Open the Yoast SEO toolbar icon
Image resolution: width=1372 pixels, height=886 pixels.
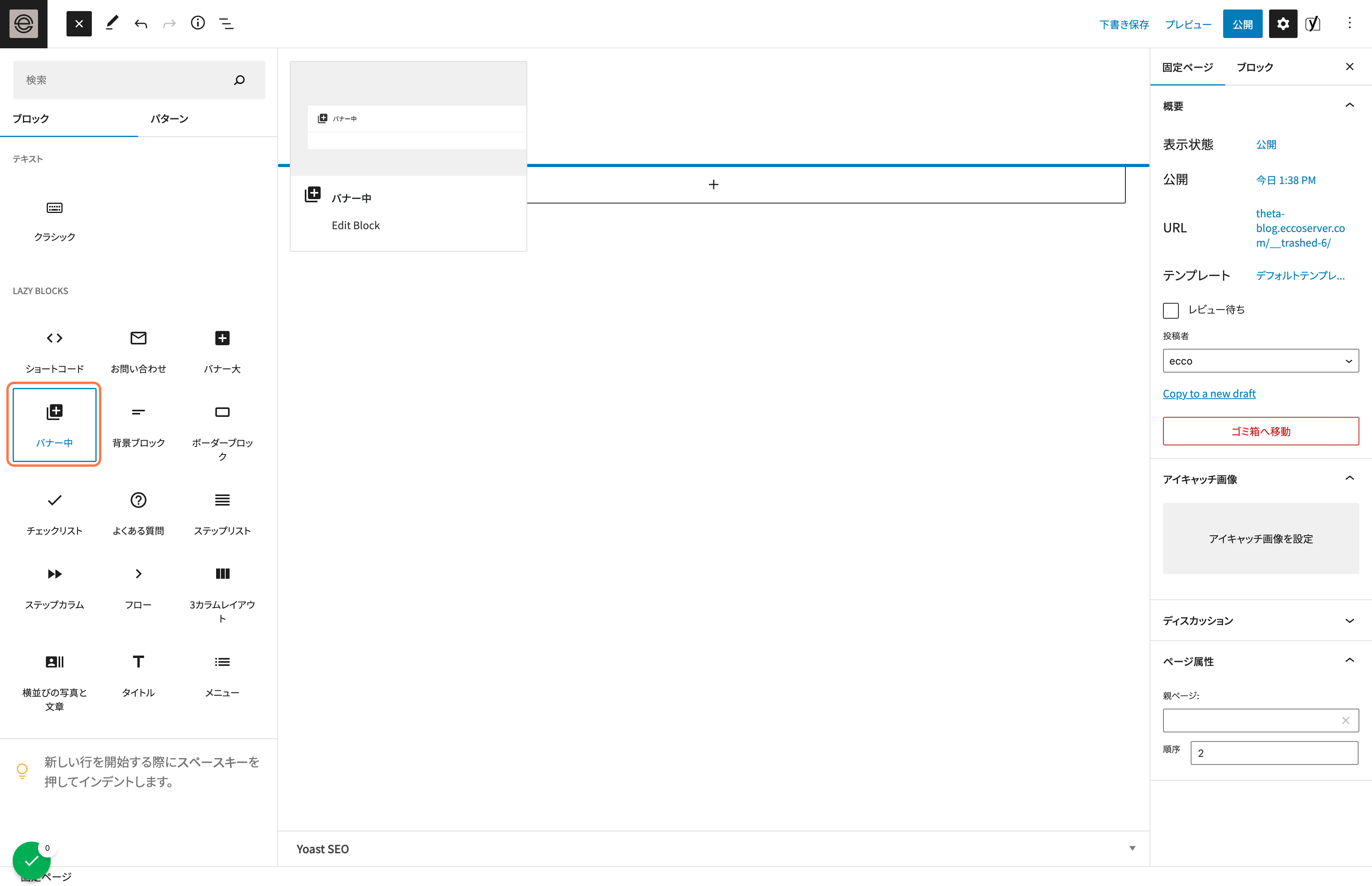point(1312,24)
